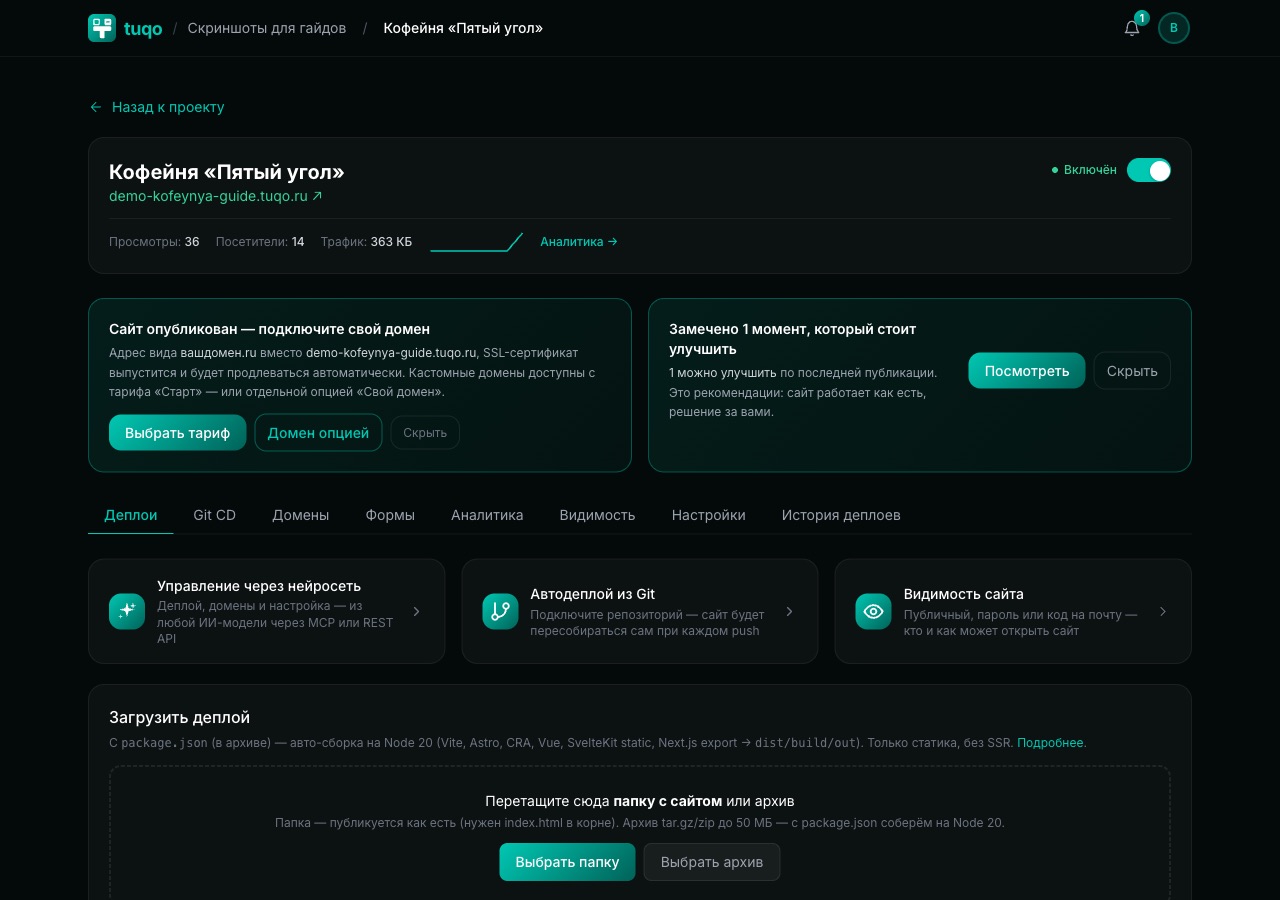Click the Сайт опубликован banner heading

click(269, 329)
